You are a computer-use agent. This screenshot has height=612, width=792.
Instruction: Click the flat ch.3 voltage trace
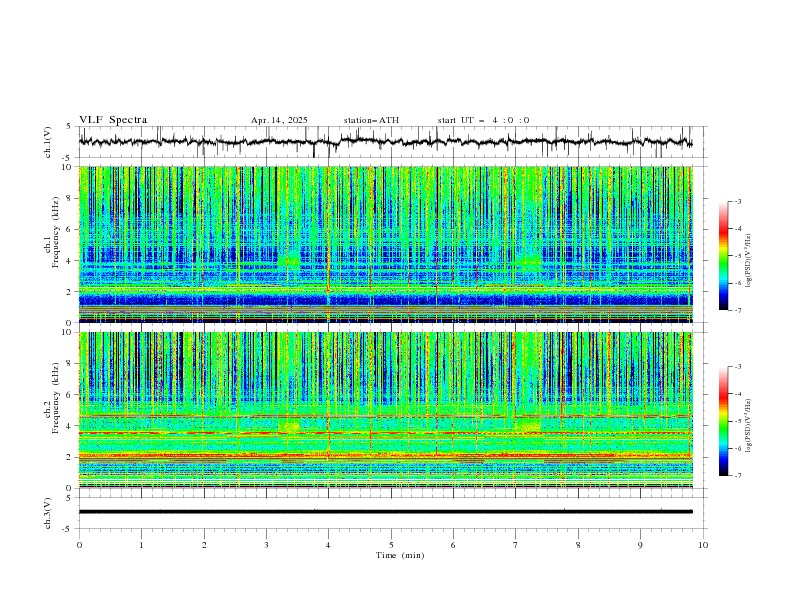click(385, 512)
